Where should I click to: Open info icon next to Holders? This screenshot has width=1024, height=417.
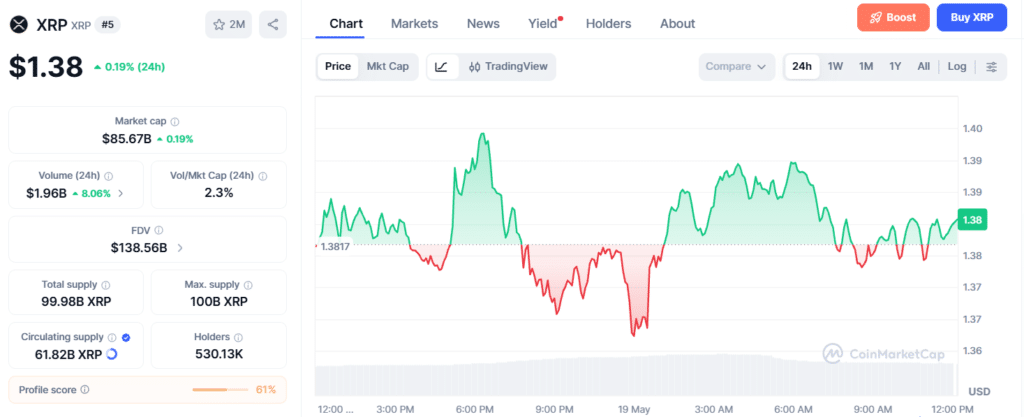(238, 337)
